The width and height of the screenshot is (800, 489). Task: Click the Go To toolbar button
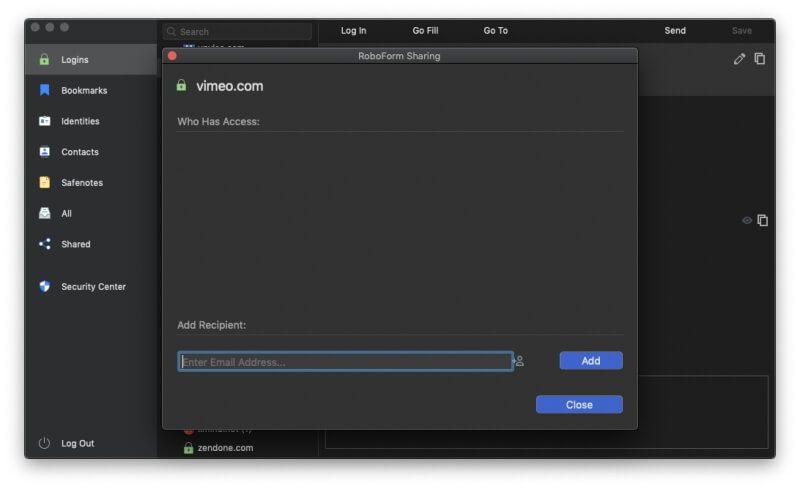click(496, 31)
